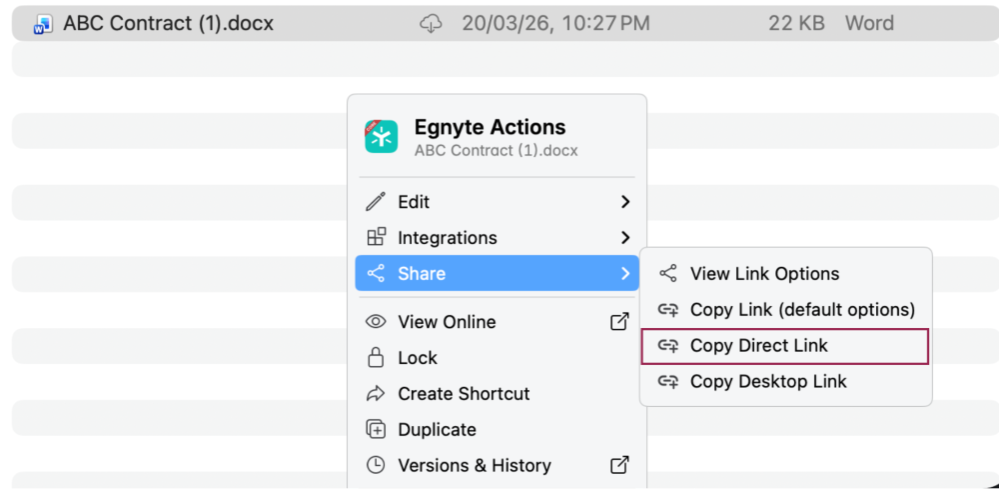
Task: Click the link icon beside Copy Direct Link
Action: (668, 346)
